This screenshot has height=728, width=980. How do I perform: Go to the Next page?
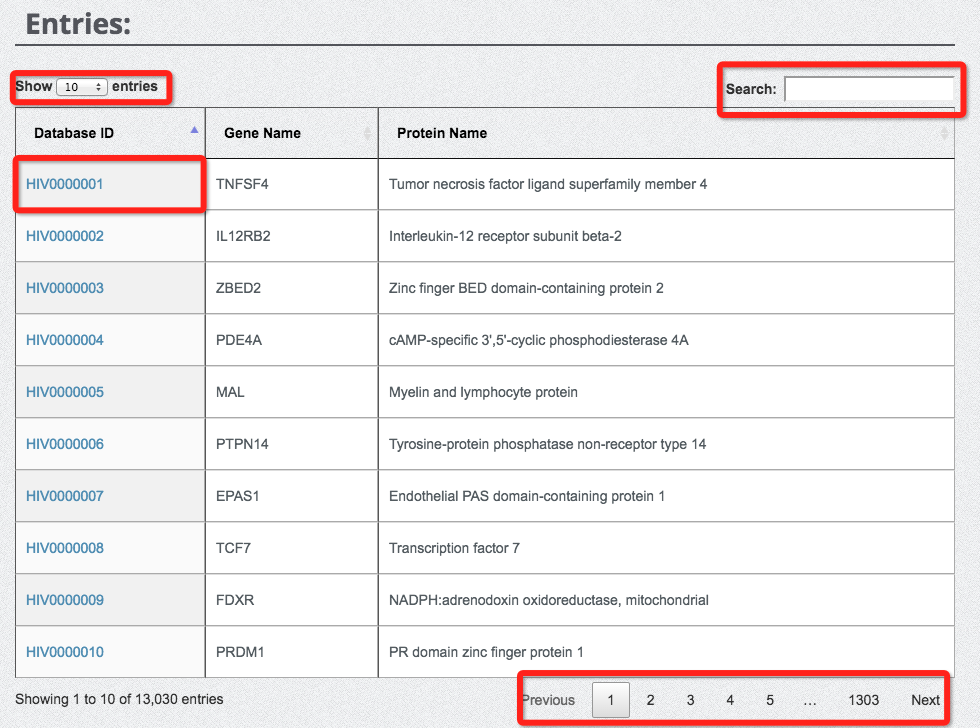coord(925,700)
